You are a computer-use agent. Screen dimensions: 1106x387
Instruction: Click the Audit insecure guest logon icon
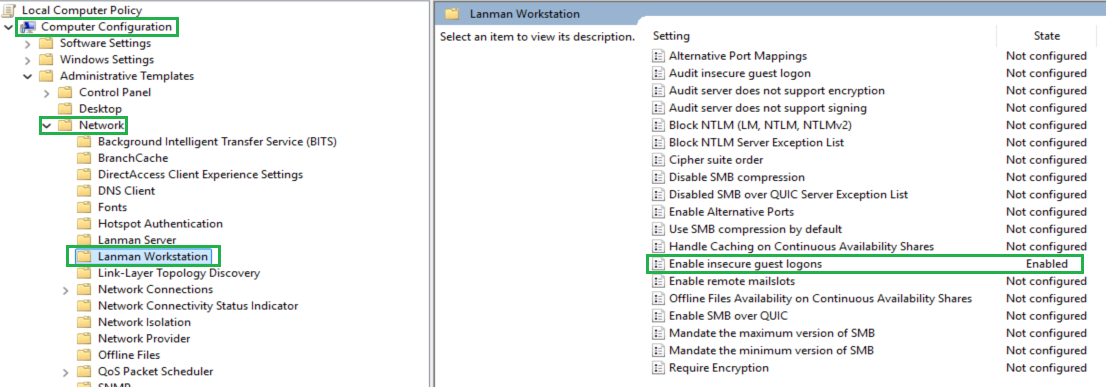(658, 73)
